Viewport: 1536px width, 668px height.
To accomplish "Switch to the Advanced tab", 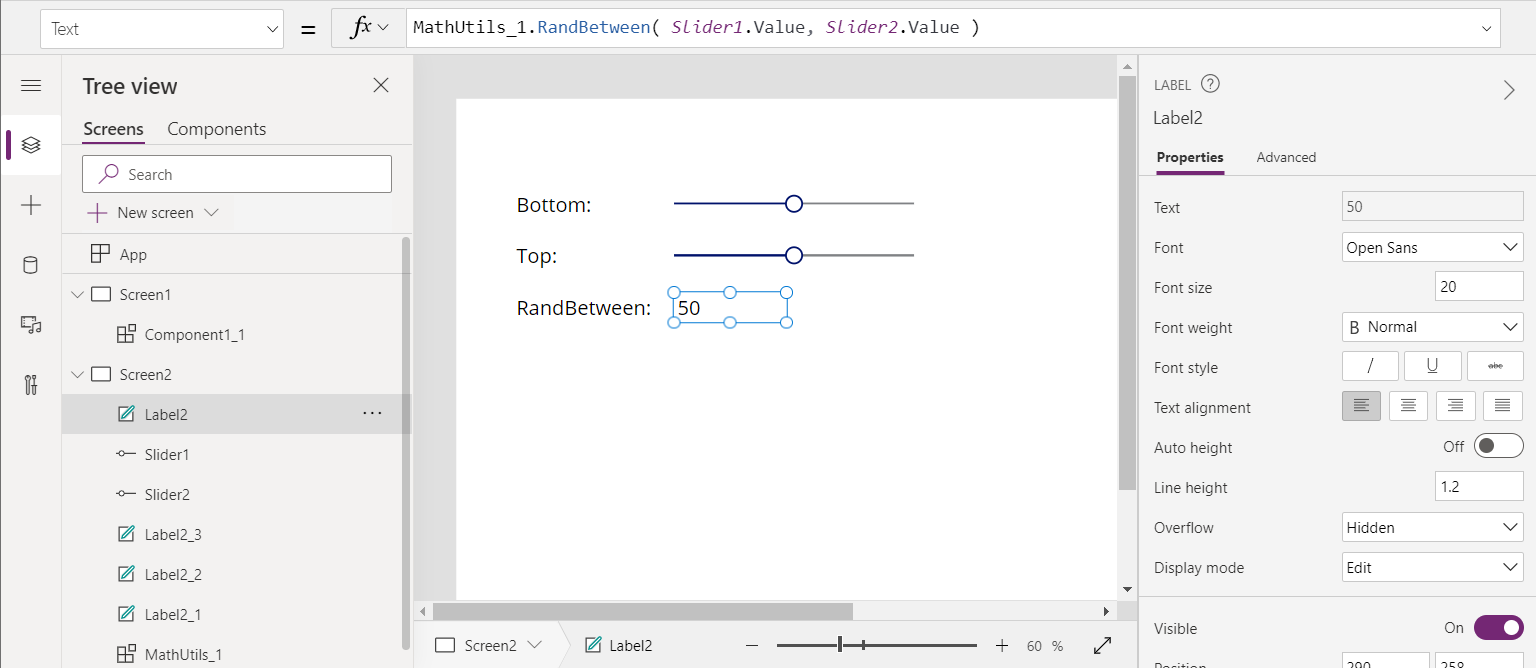I will tap(1286, 157).
